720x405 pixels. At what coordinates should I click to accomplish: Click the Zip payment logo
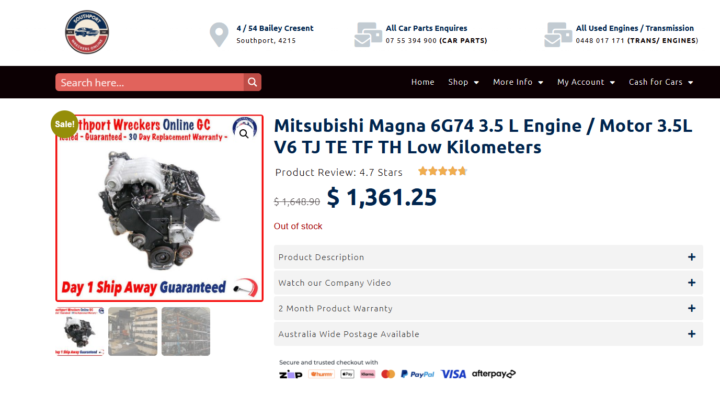pos(291,374)
